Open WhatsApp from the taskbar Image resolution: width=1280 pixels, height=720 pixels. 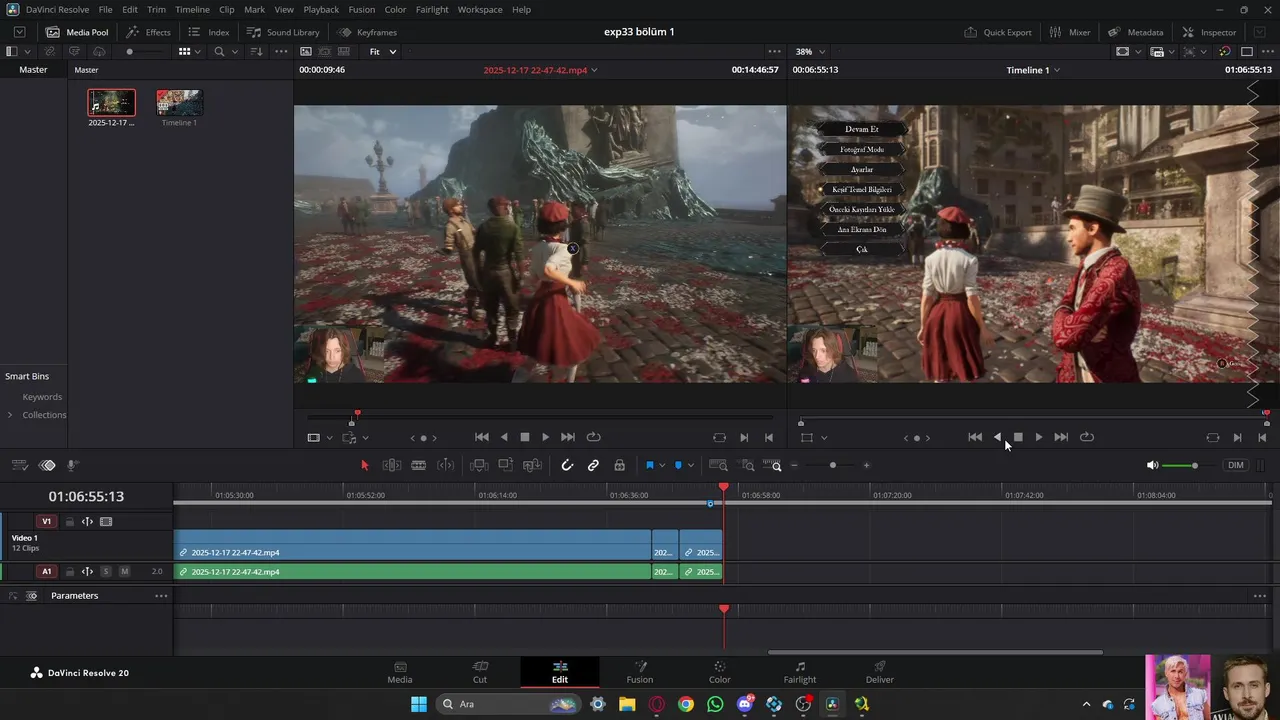point(715,704)
